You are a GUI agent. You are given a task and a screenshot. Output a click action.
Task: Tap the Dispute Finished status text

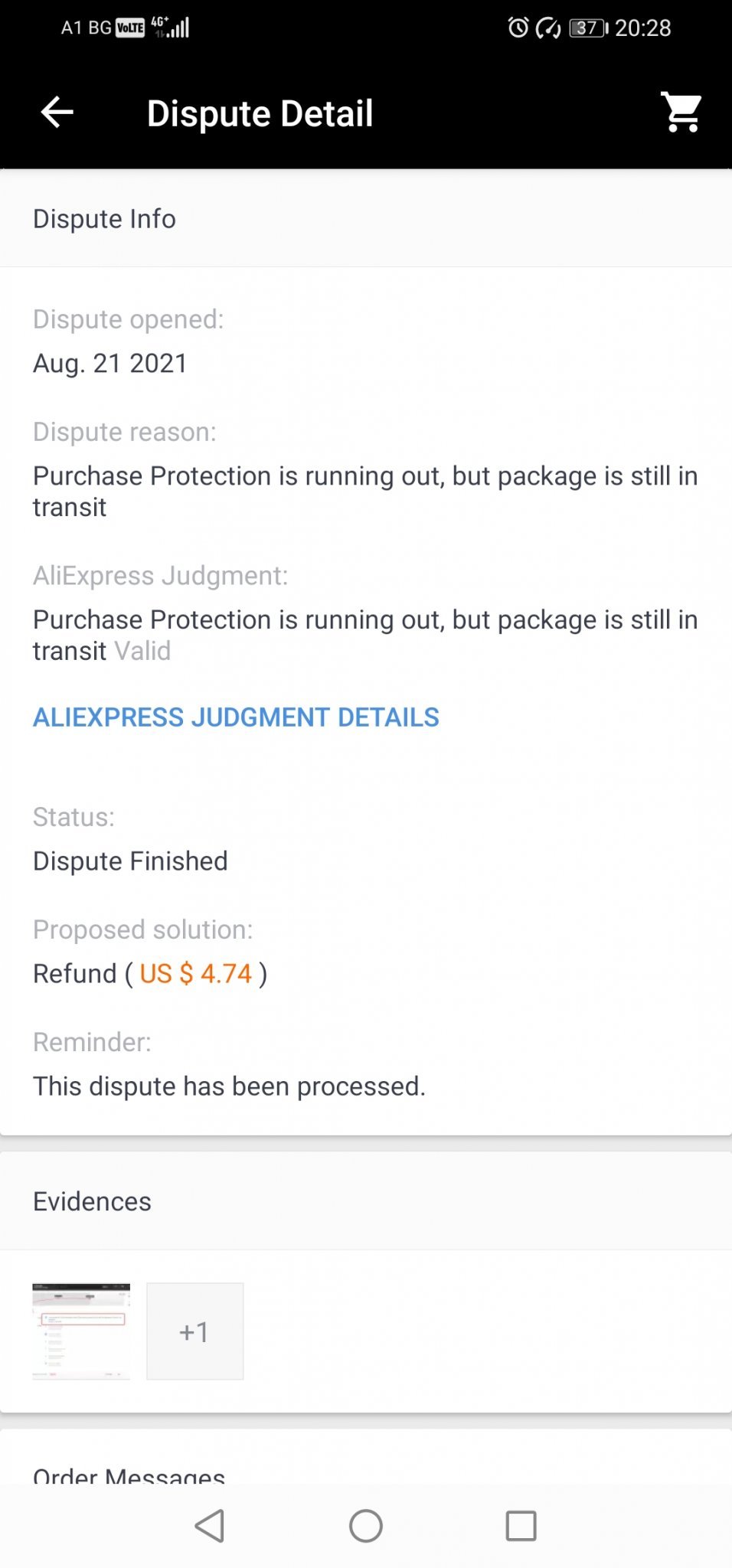[x=130, y=861]
